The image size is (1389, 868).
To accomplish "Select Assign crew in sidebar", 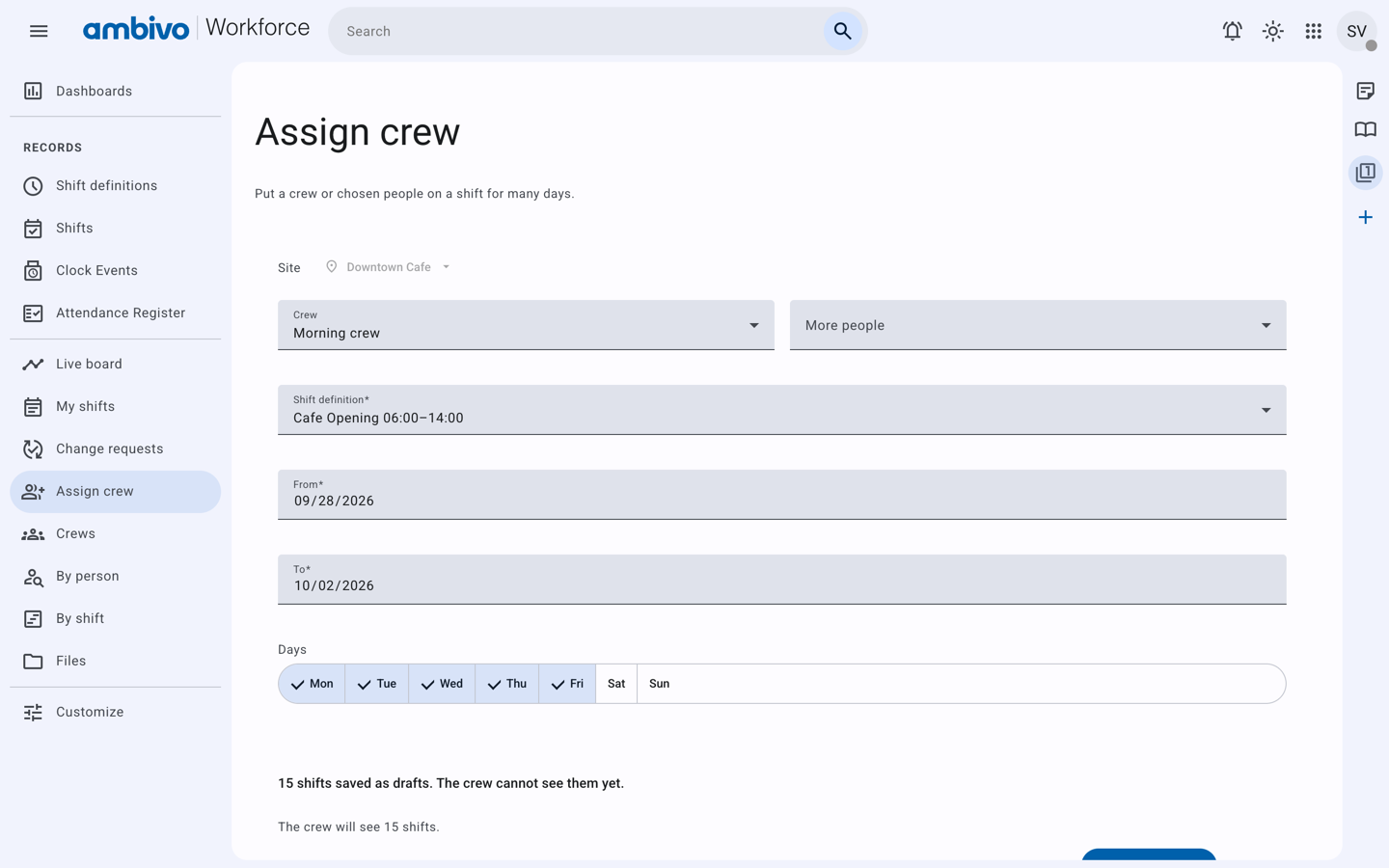I will point(116,491).
